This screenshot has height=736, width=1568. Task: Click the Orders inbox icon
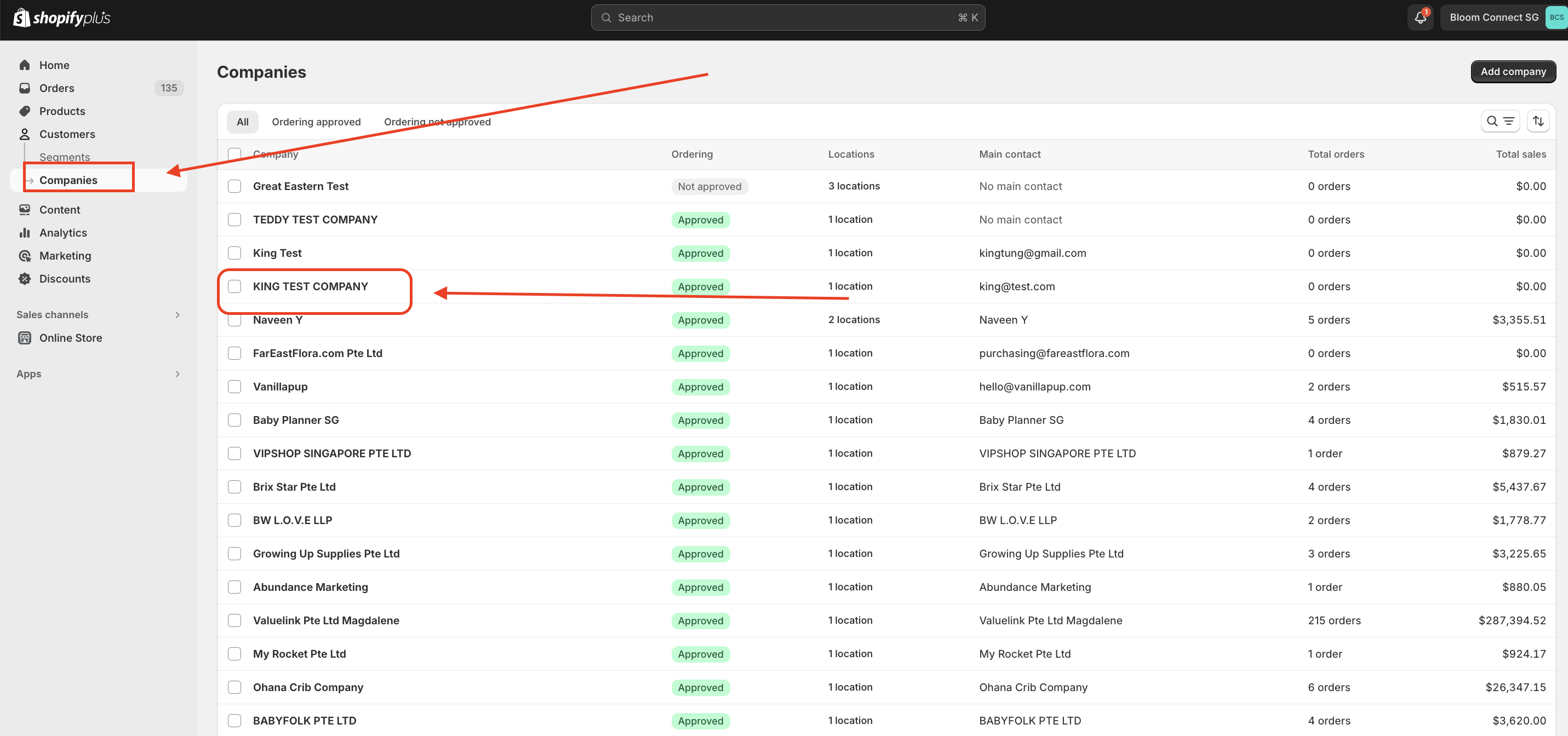point(25,88)
